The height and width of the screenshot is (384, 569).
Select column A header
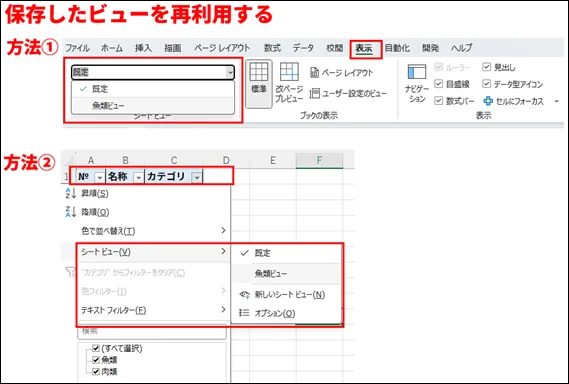click(91, 160)
